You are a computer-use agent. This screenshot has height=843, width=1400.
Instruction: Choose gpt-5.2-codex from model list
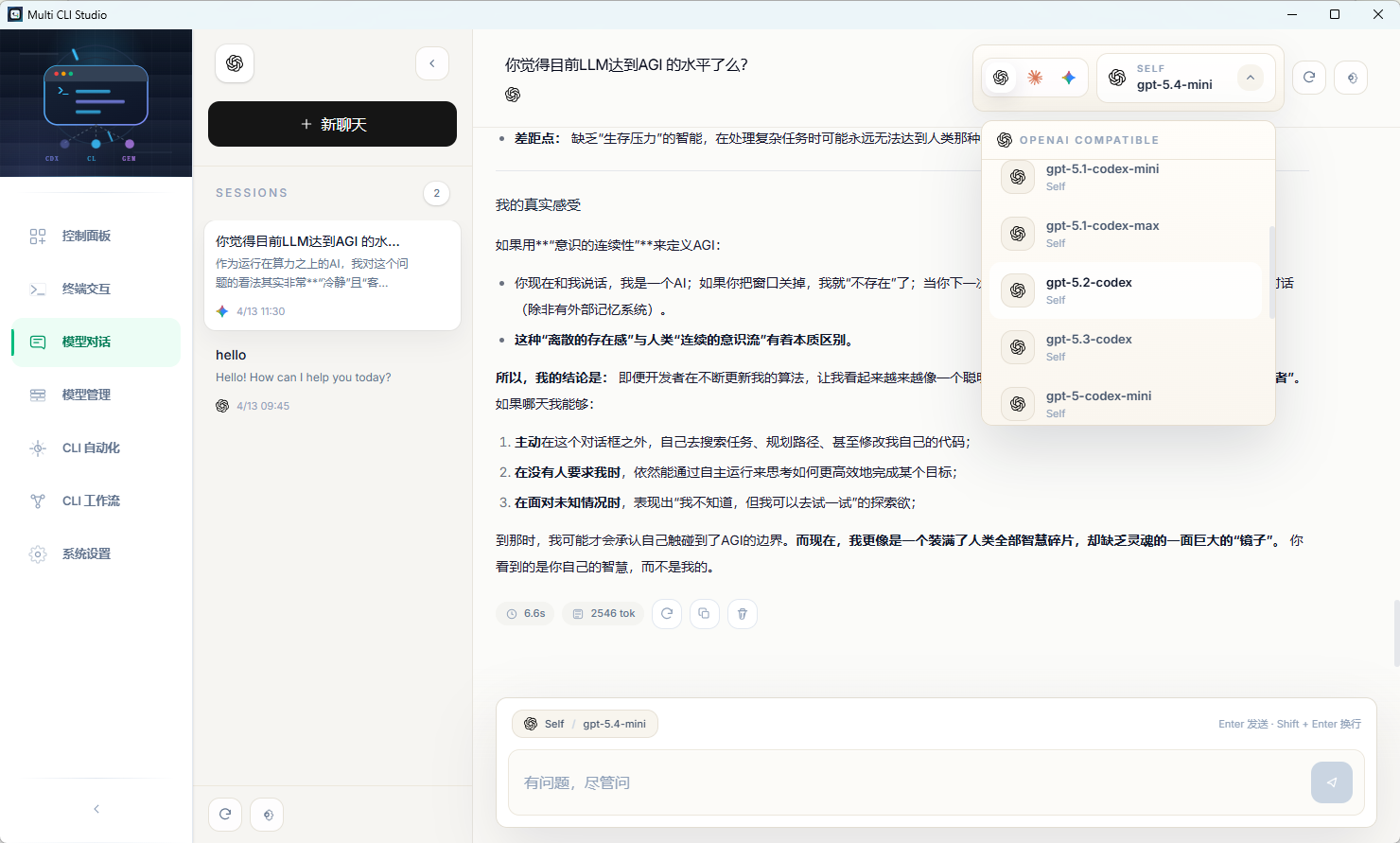click(x=1126, y=290)
